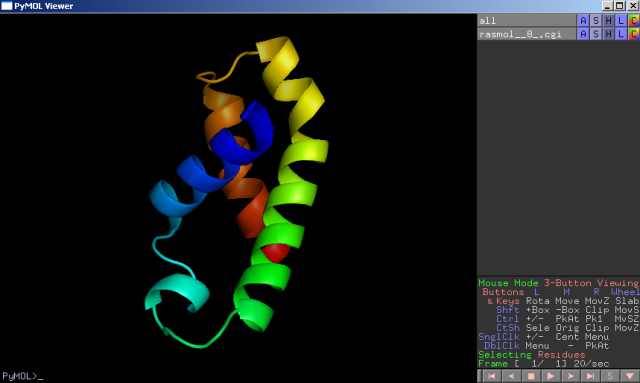Play the movie

pos(550,376)
